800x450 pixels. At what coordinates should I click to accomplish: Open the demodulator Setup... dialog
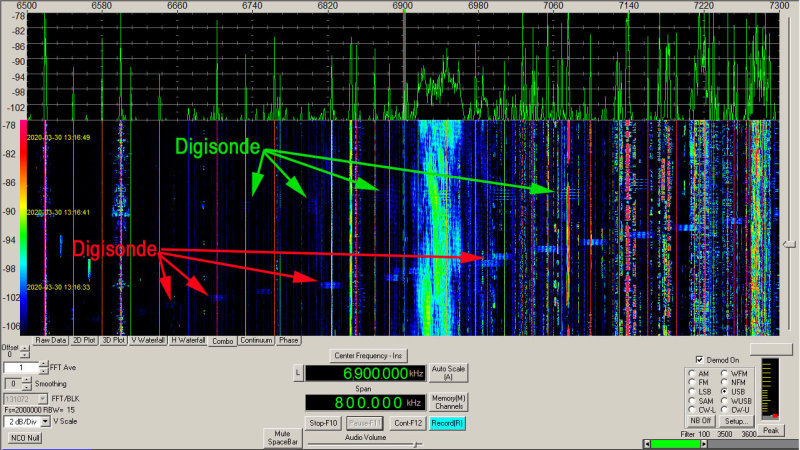tap(736, 421)
